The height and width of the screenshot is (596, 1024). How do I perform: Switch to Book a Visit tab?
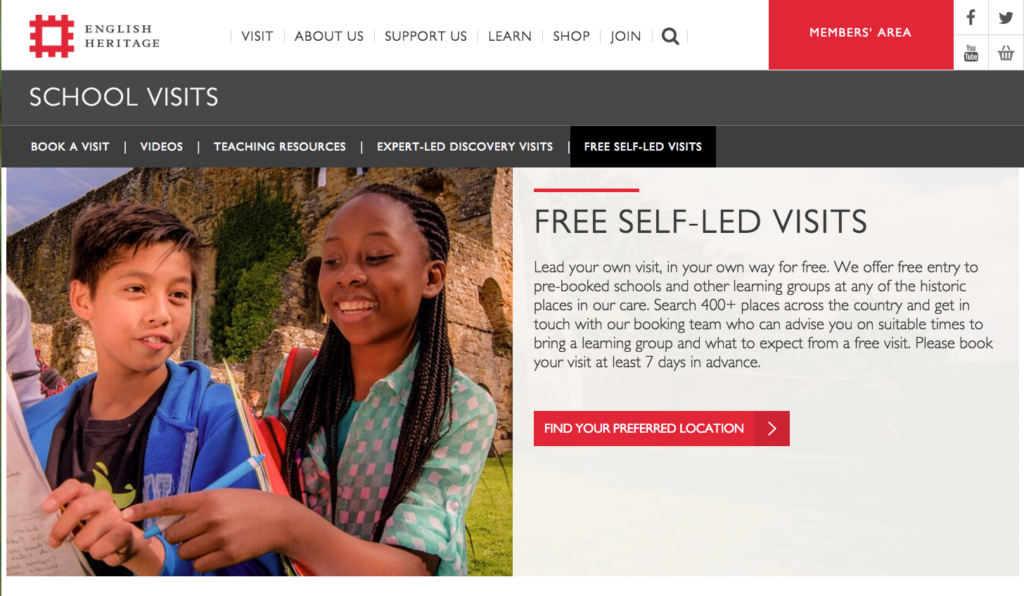[x=70, y=147]
